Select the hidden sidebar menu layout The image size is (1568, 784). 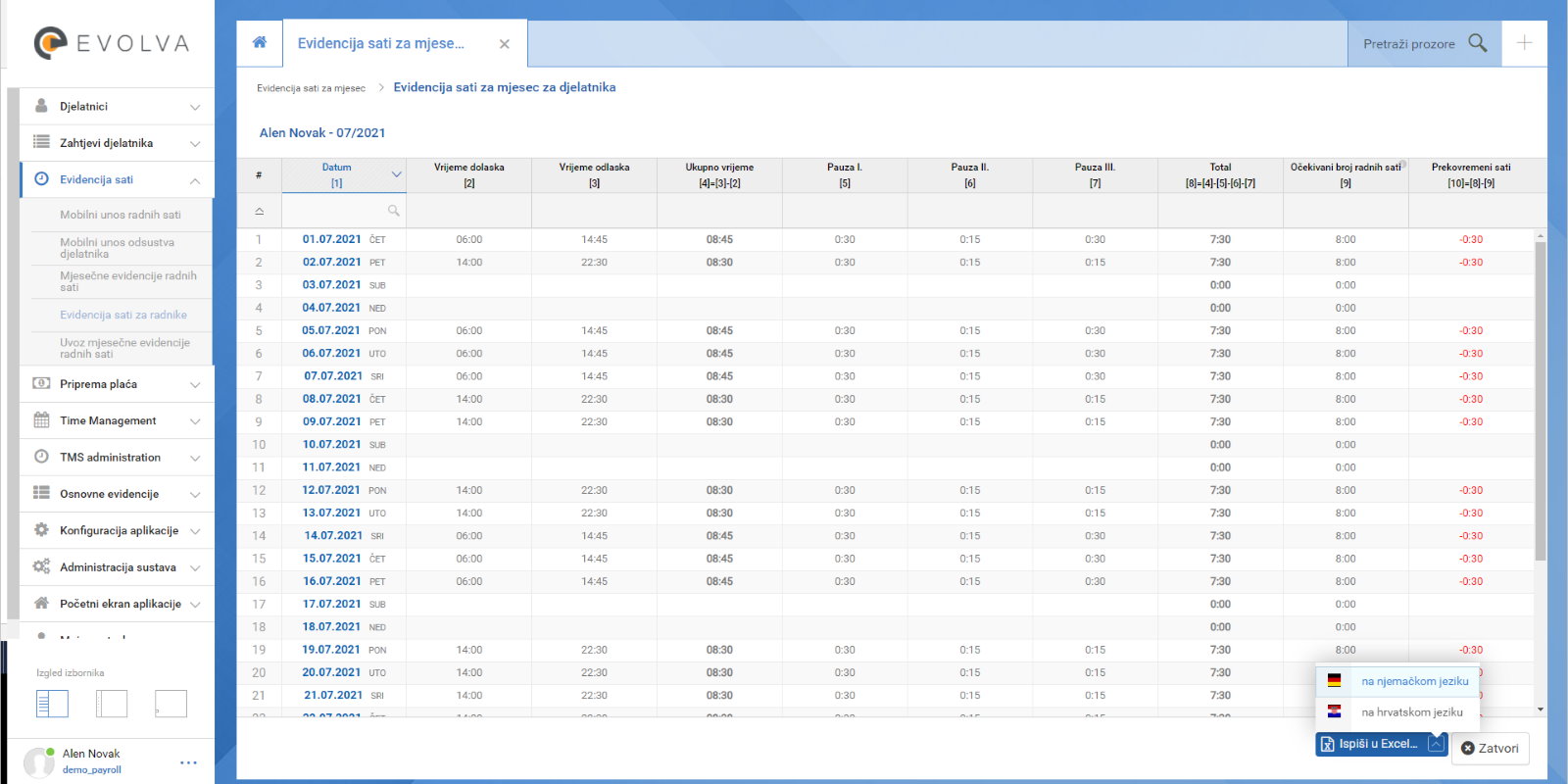171,704
